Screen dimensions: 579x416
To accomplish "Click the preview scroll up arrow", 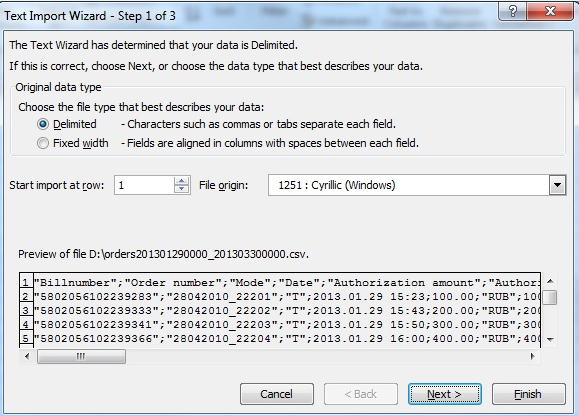I will [550, 282].
